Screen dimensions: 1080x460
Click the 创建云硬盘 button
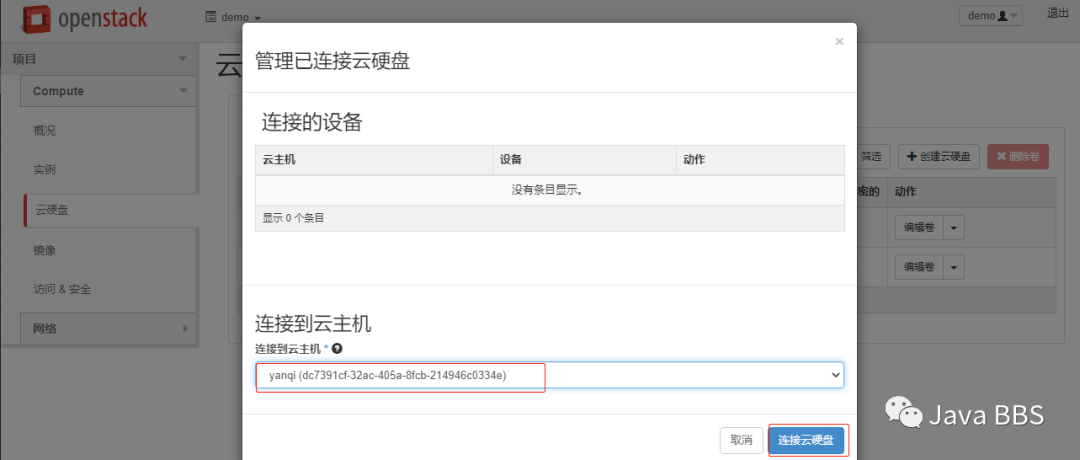(939, 156)
